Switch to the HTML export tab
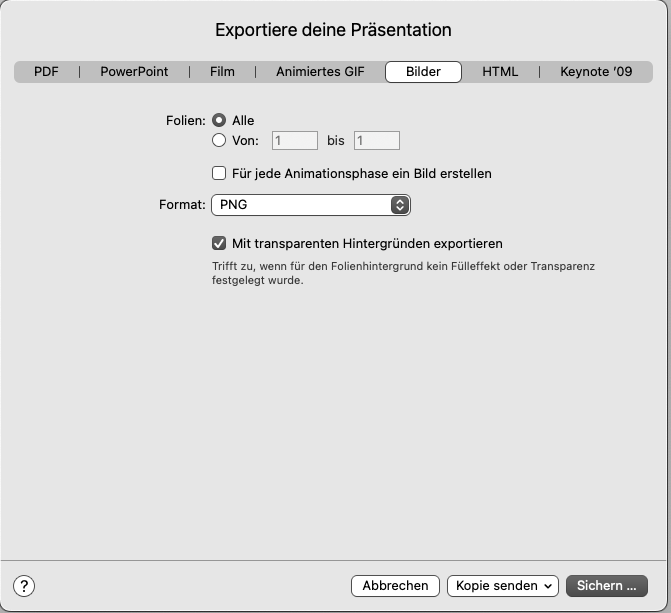Viewport: 671px width, 613px height. 500,72
